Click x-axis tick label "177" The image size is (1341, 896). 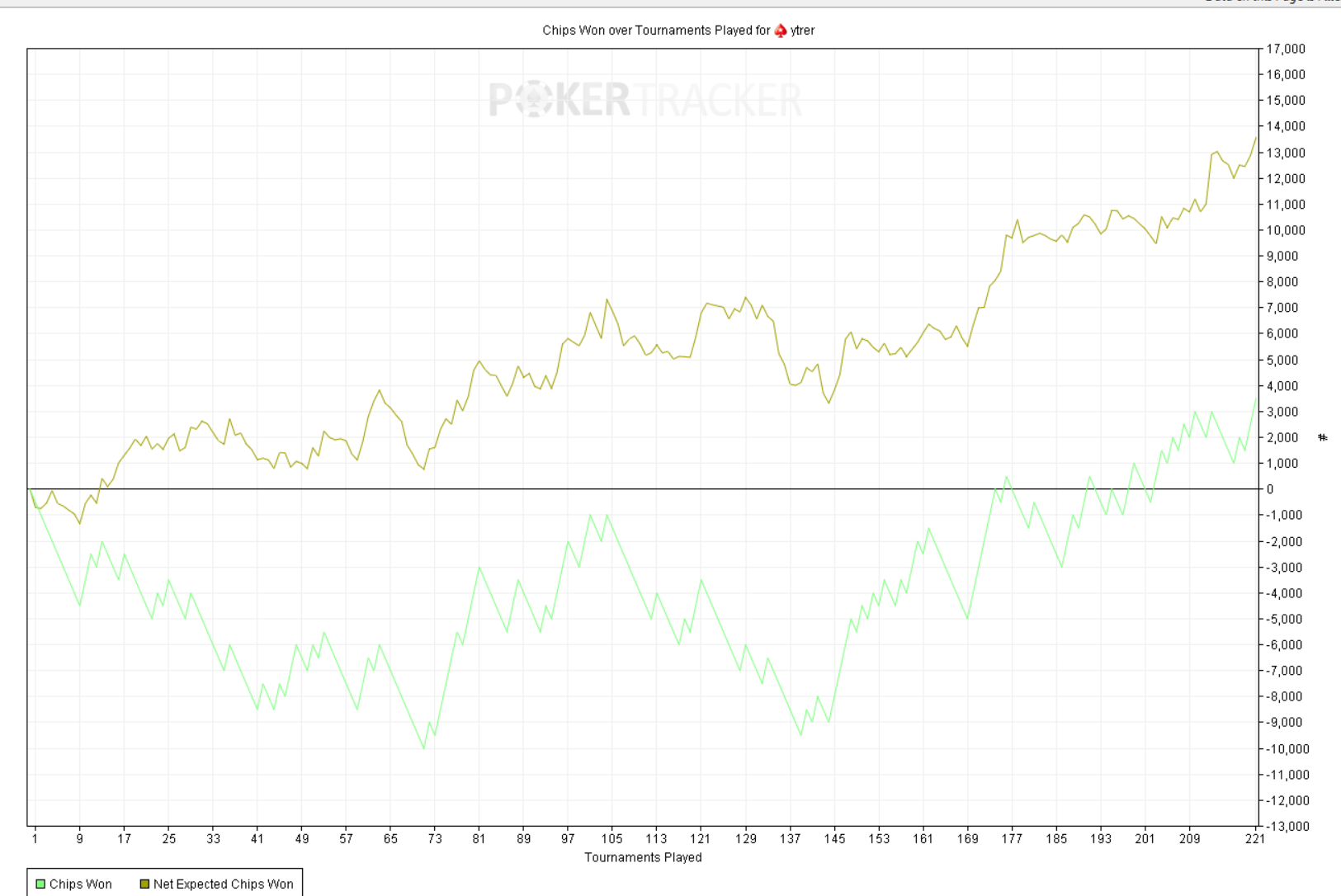[1013, 839]
